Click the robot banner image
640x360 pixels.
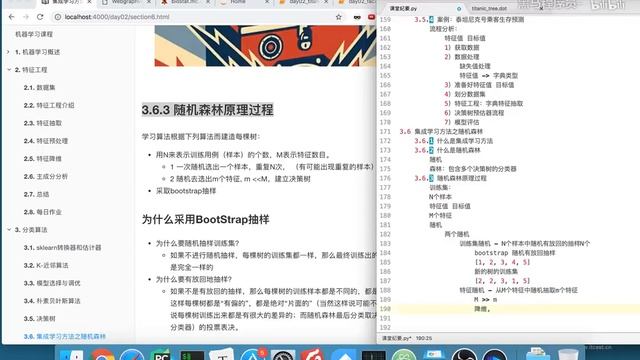pyautogui.click(x=265, y=46)
